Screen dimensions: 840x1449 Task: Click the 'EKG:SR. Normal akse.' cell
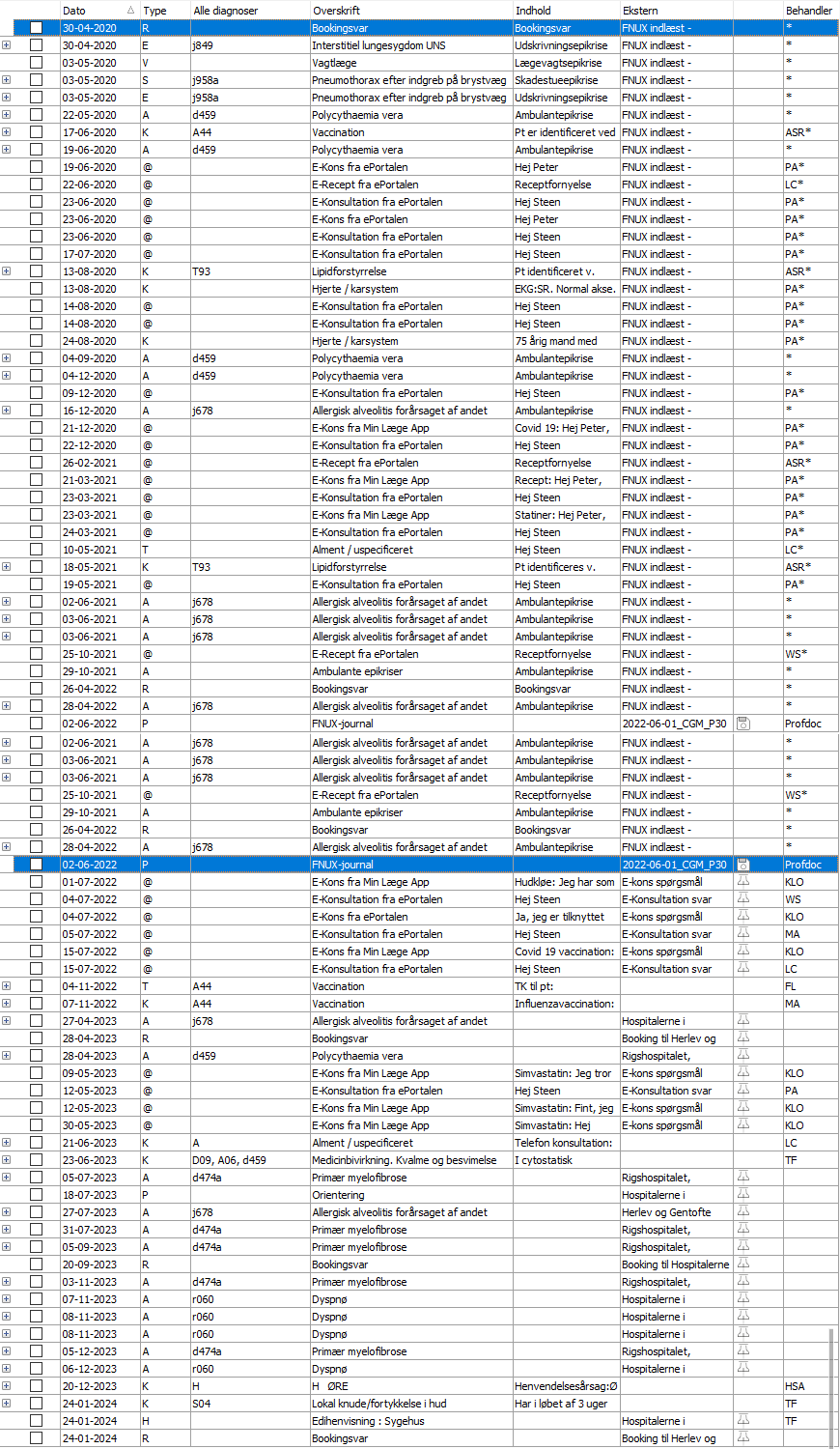click(x=565, y=289)
